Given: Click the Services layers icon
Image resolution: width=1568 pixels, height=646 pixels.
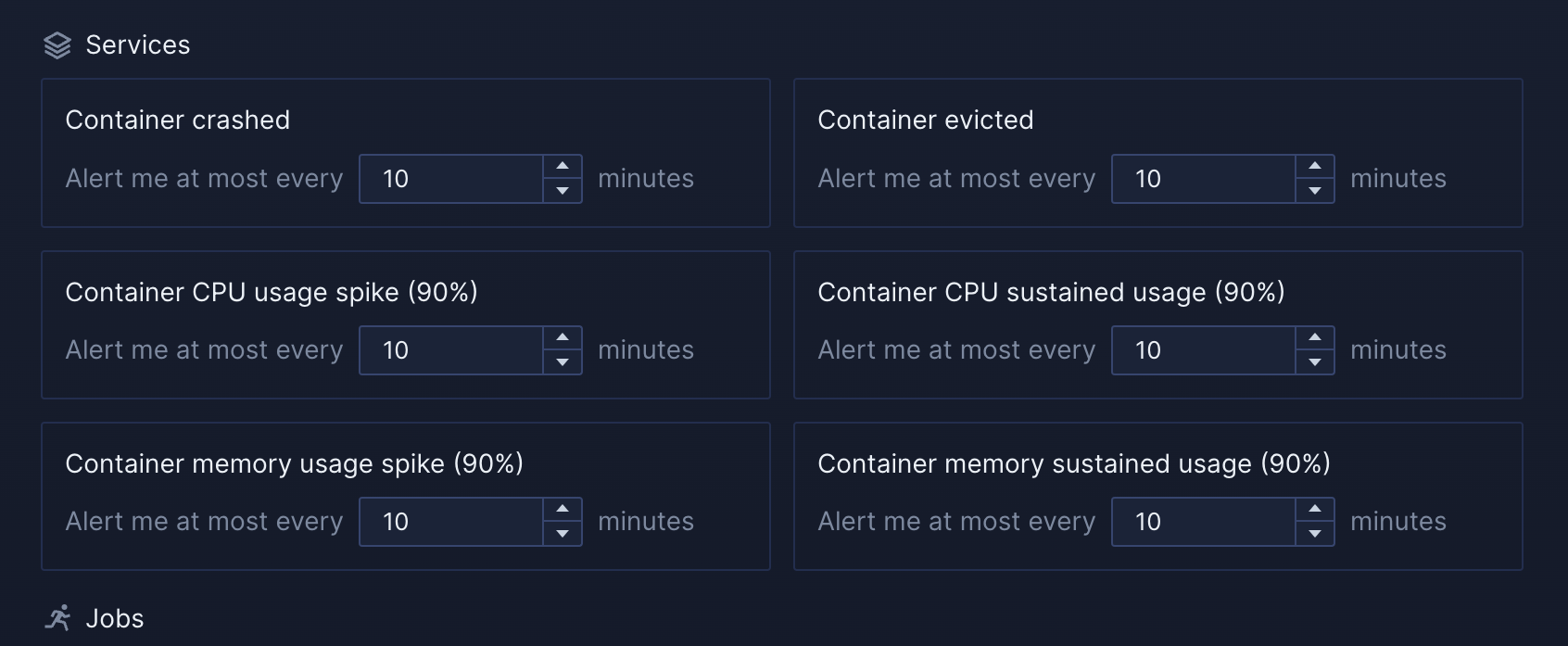Looking at the screenshot, I should (57, 44).
